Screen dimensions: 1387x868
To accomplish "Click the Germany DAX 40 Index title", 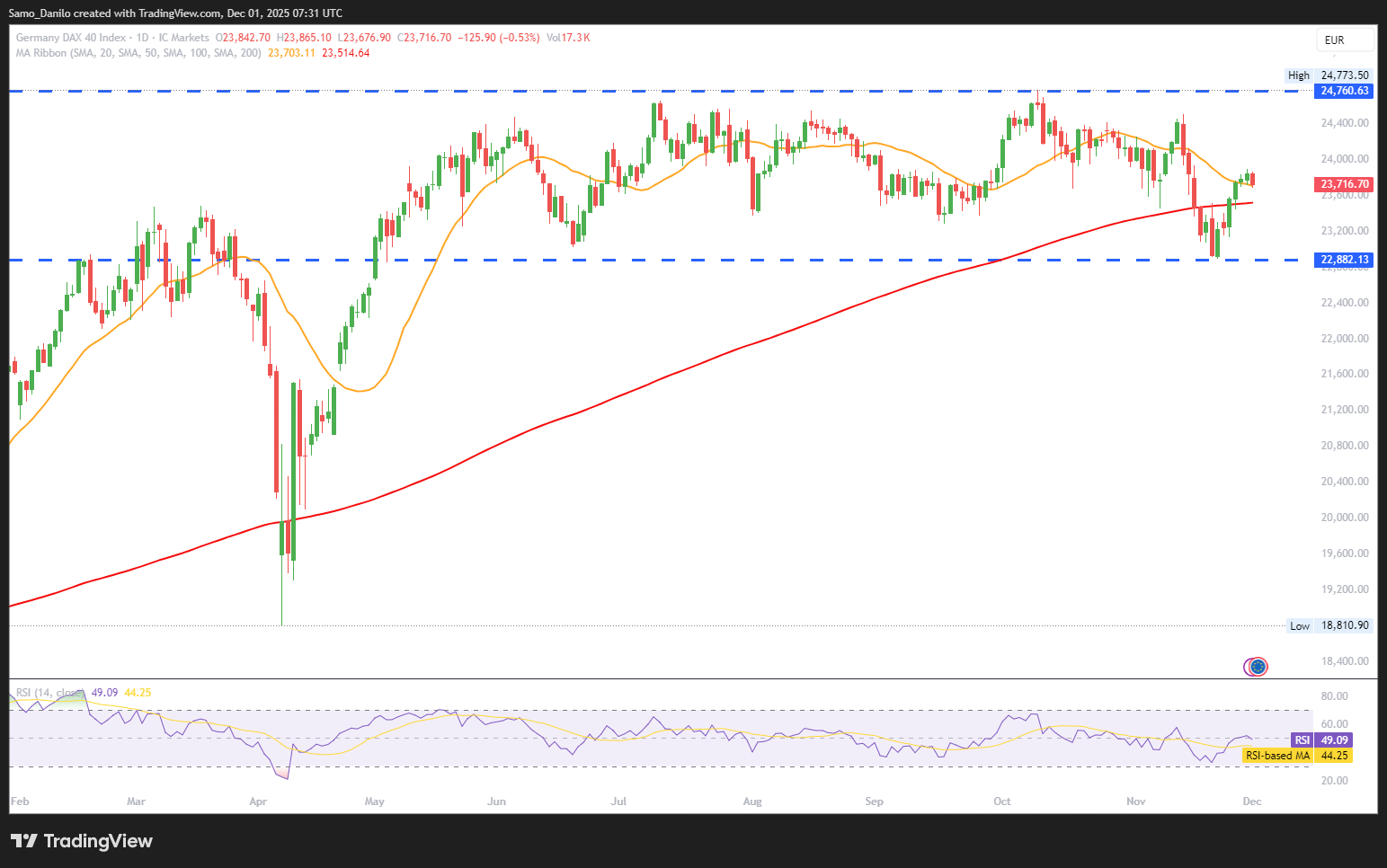I will tap(71, 38).
